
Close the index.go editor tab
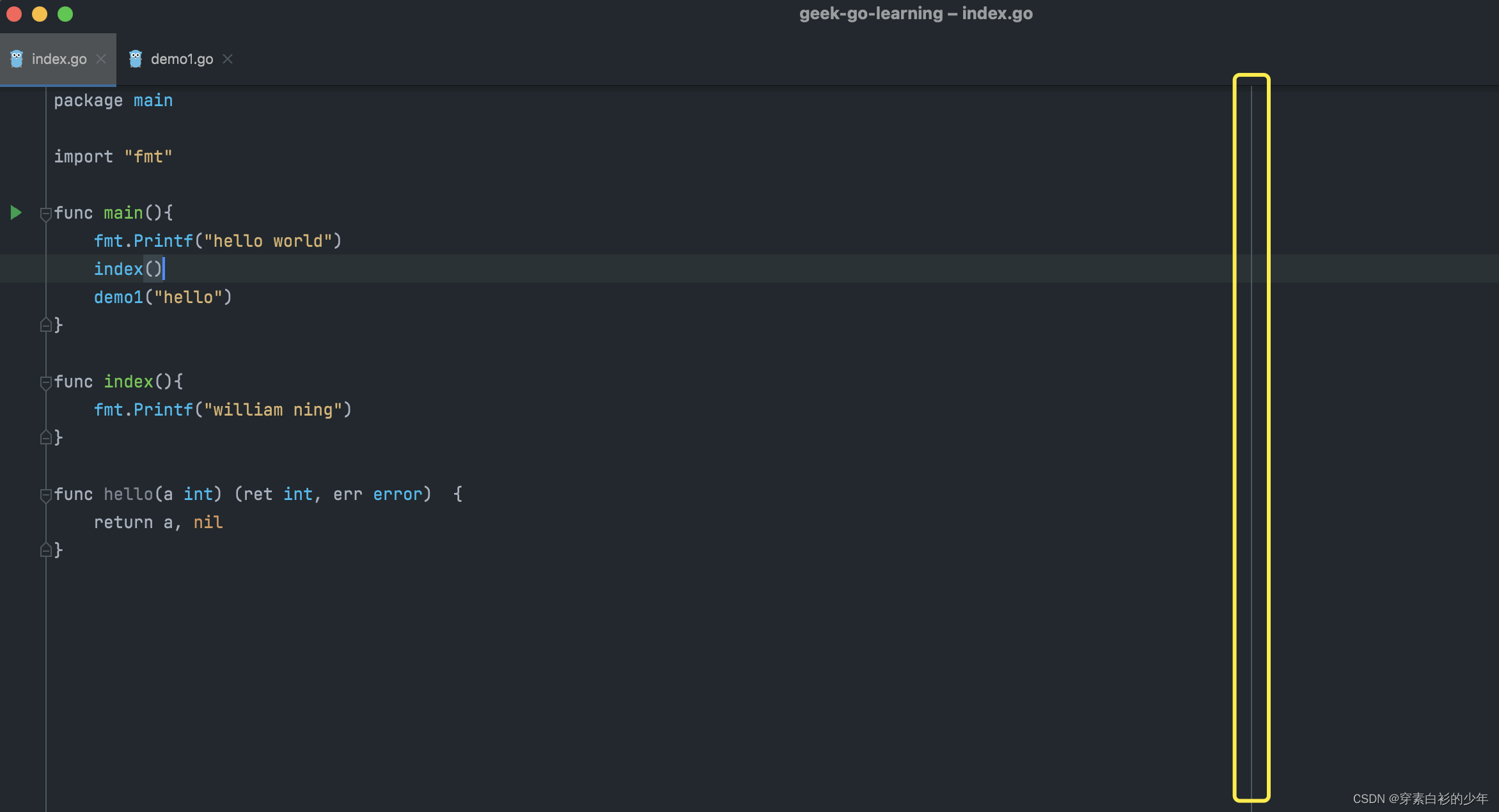(101, 59)
